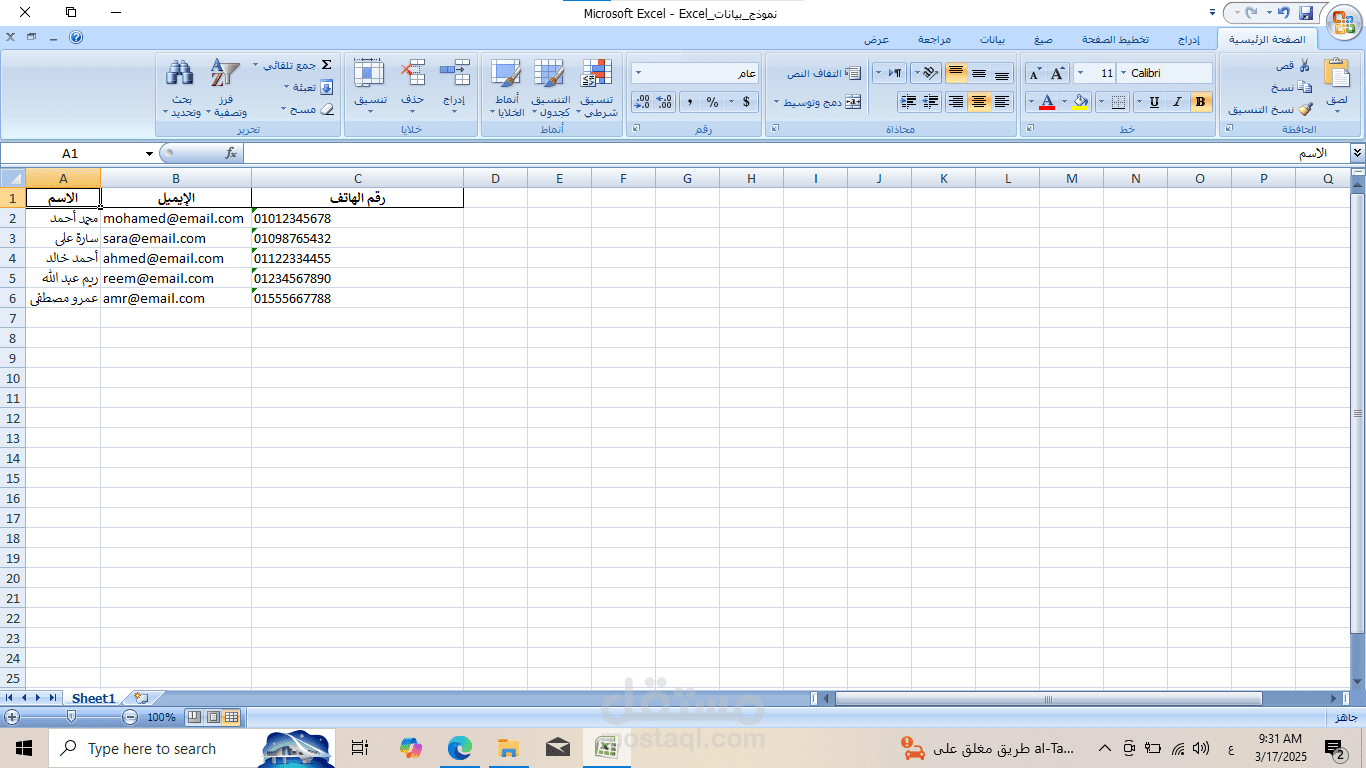
Task: Click the Delete cells (حذف) icon
Action: pos(412,73)
